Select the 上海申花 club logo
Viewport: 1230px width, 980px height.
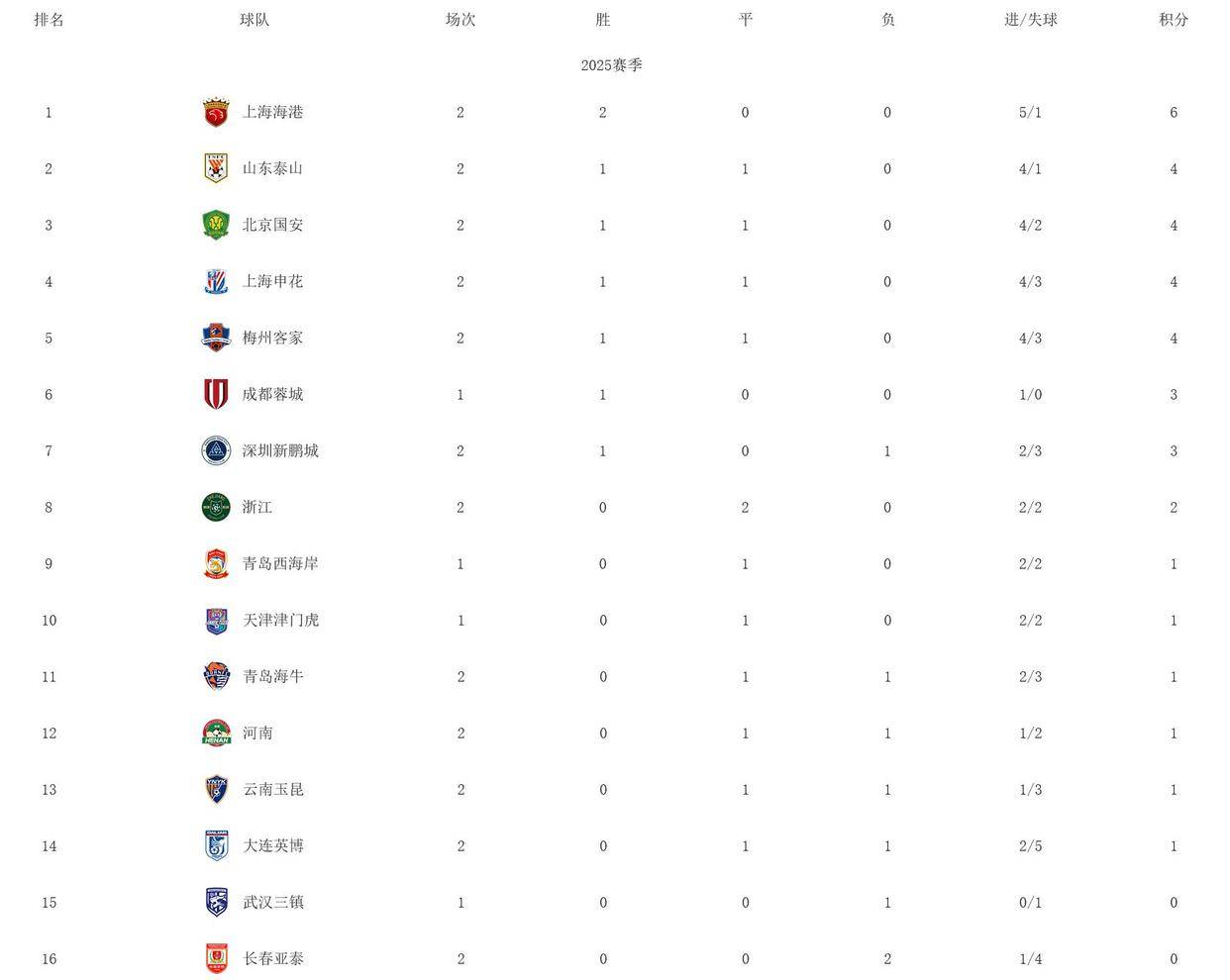(x=216, y=281)
